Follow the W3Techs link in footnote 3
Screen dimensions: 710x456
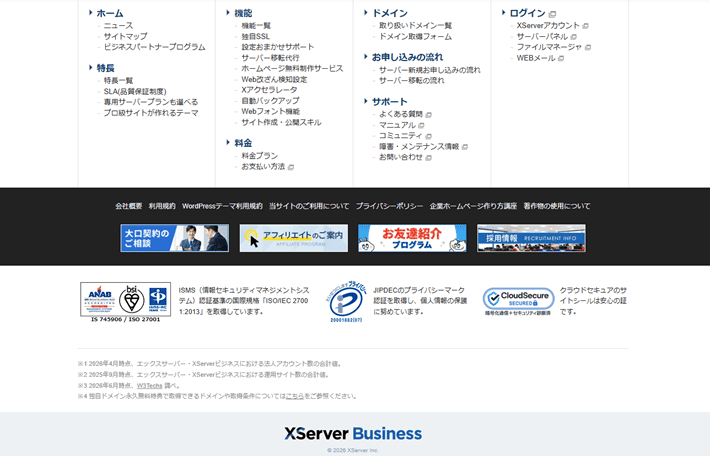[x=149, y=386]
